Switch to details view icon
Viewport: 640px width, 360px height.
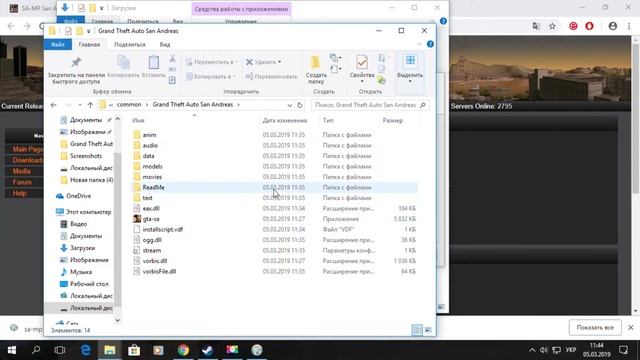417,330
